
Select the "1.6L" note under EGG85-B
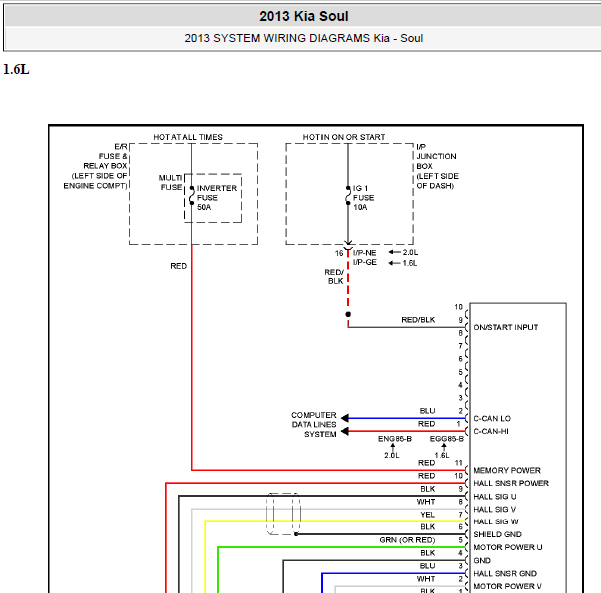(442, 455)
